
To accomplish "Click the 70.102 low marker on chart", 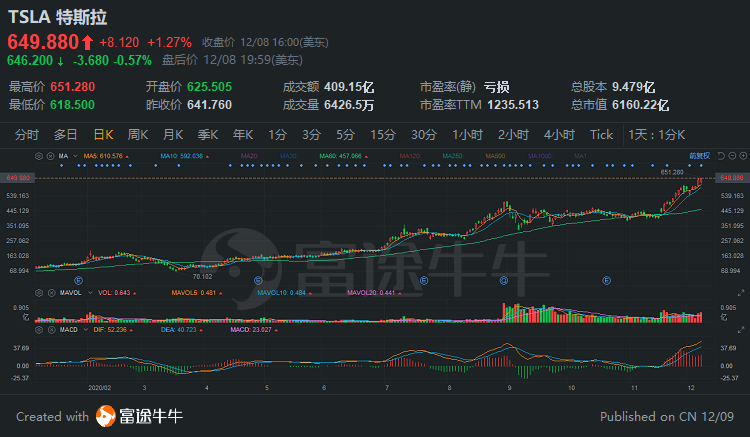I will (x=202, y=277).
